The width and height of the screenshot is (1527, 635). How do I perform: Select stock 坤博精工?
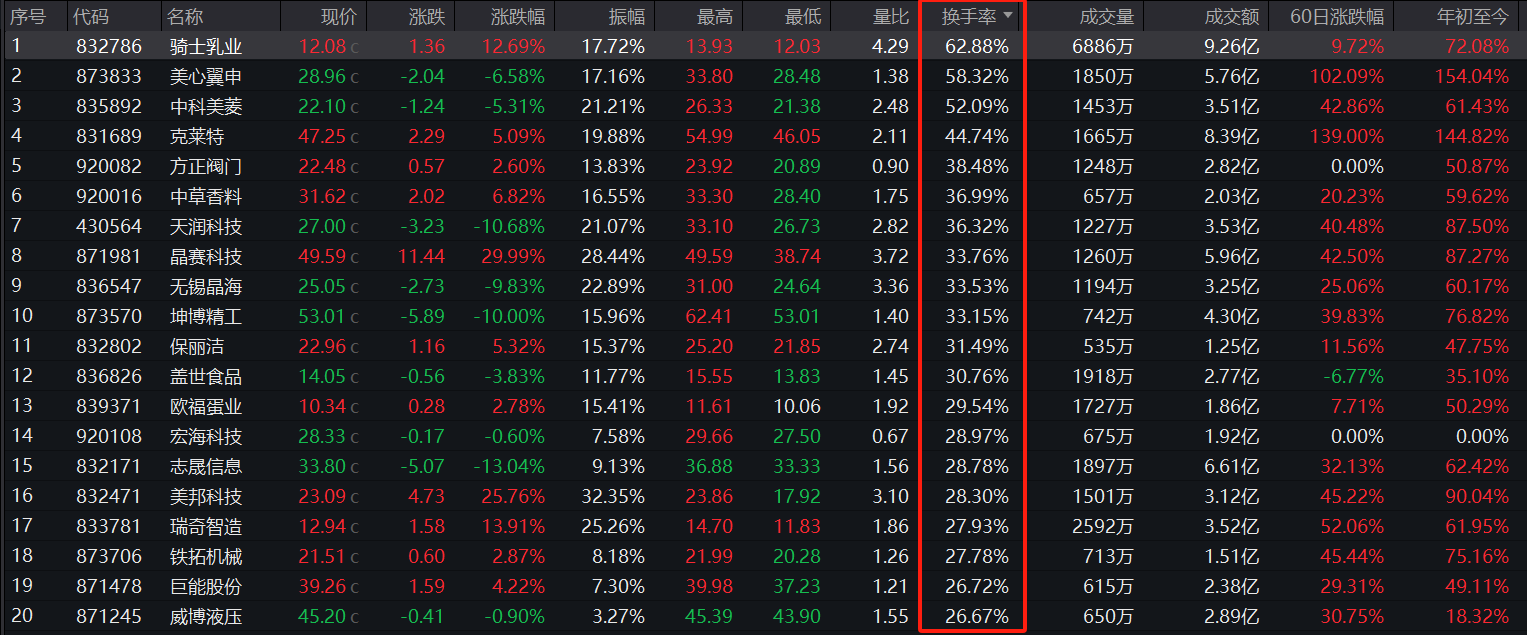point(206,316)
